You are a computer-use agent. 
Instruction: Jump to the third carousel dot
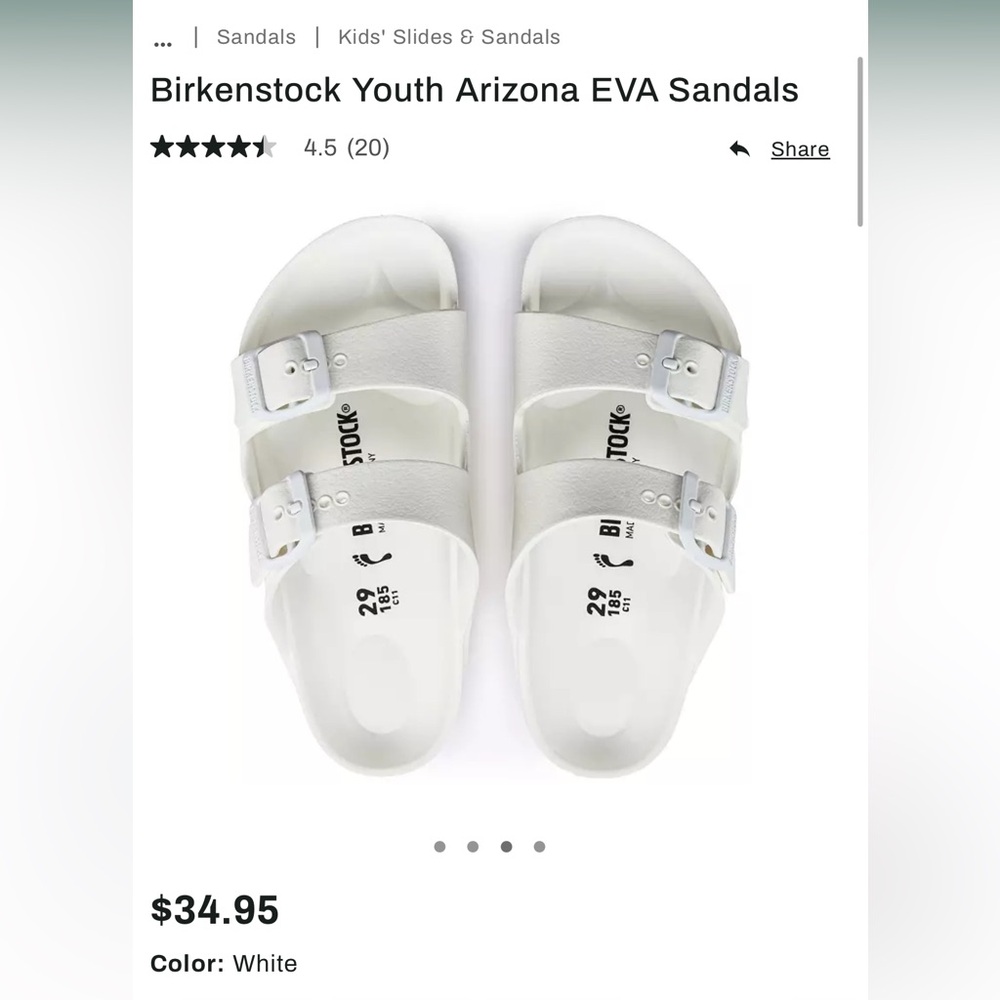click(x=506, y=846)
